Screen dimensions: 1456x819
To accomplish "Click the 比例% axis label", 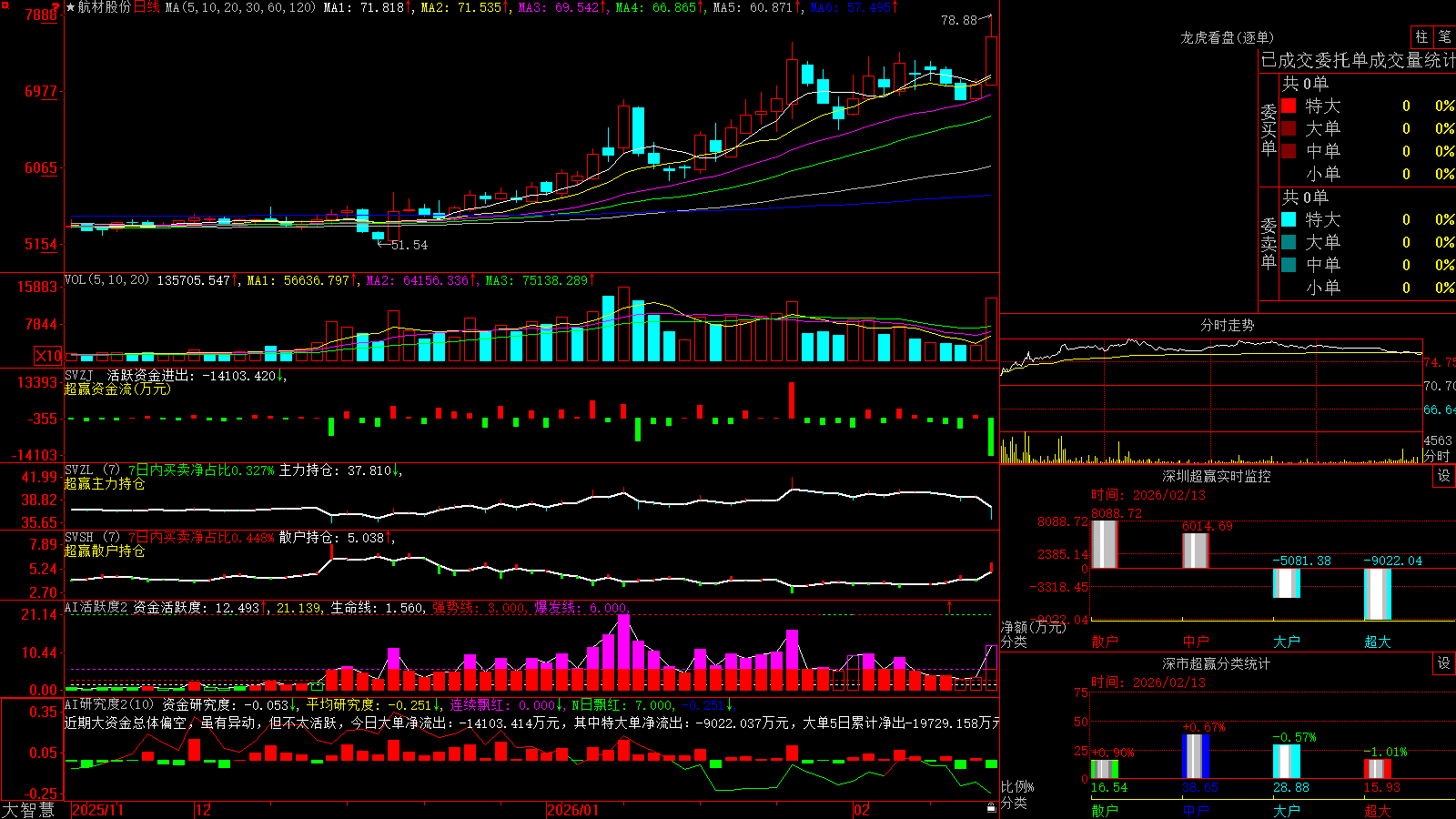I will click(x=1017, y=786).
